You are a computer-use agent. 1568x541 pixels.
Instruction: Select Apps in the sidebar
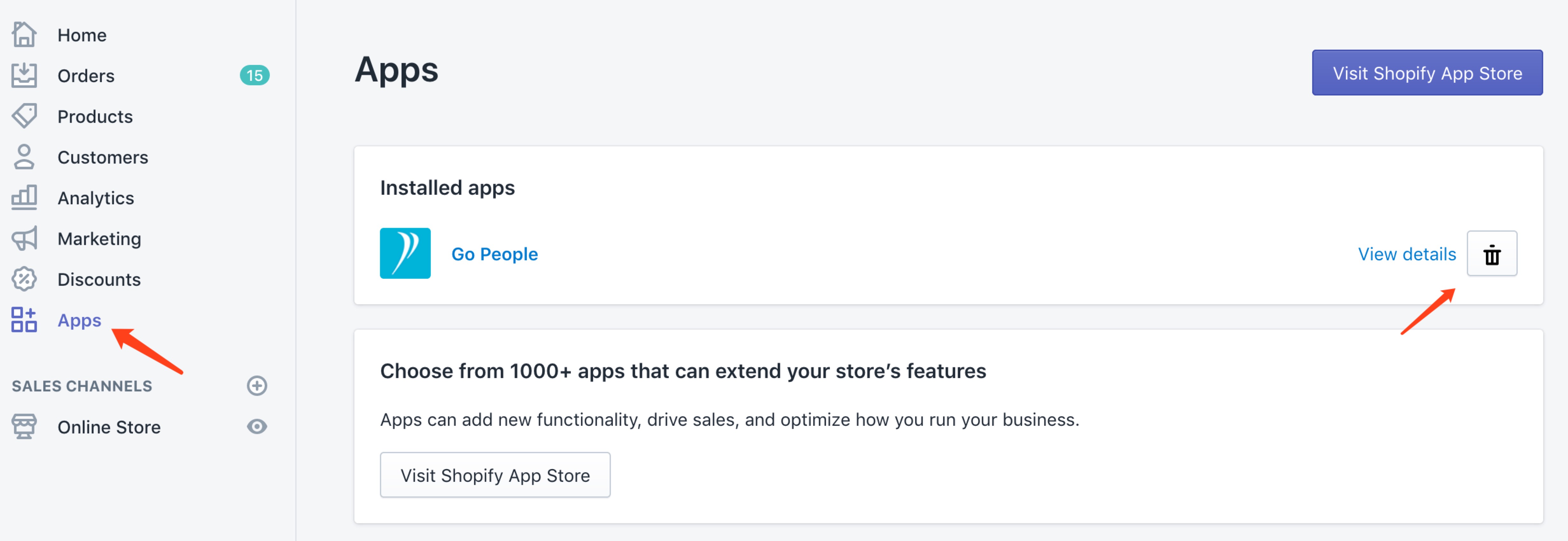[x=79, y=321]
